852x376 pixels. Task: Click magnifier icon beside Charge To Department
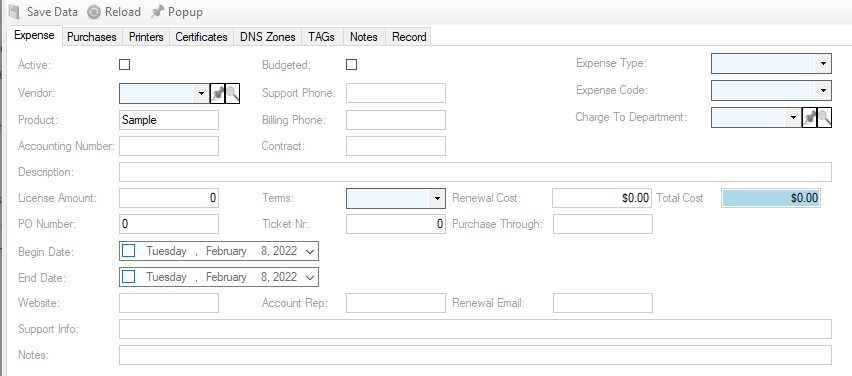[x=825, y=117]
